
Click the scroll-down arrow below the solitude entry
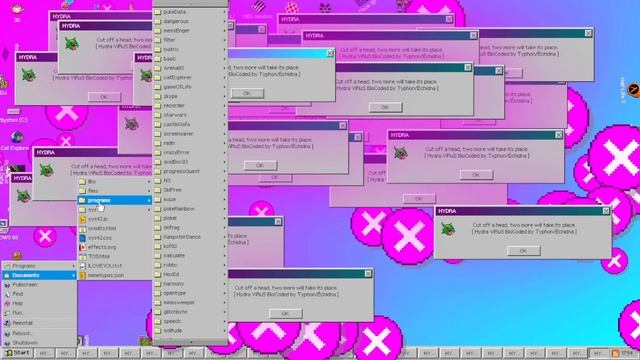pos(190,341)
